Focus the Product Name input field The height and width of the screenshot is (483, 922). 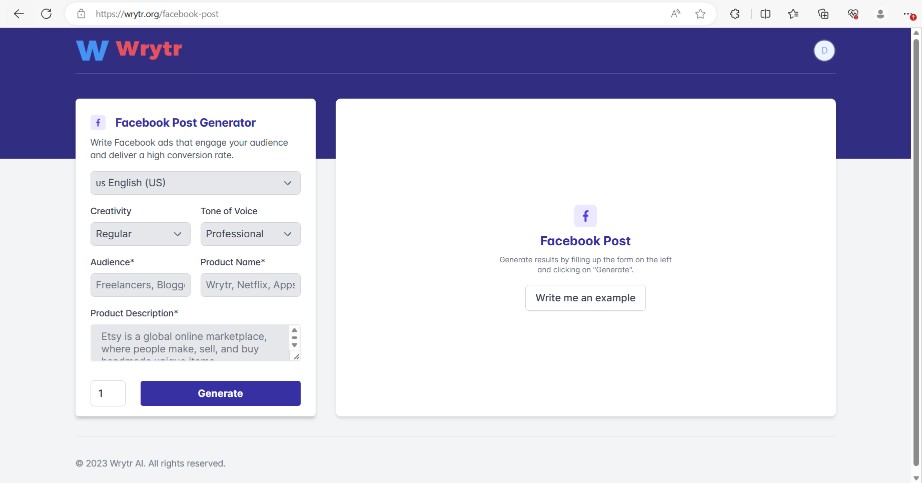(x=250, y=285)
